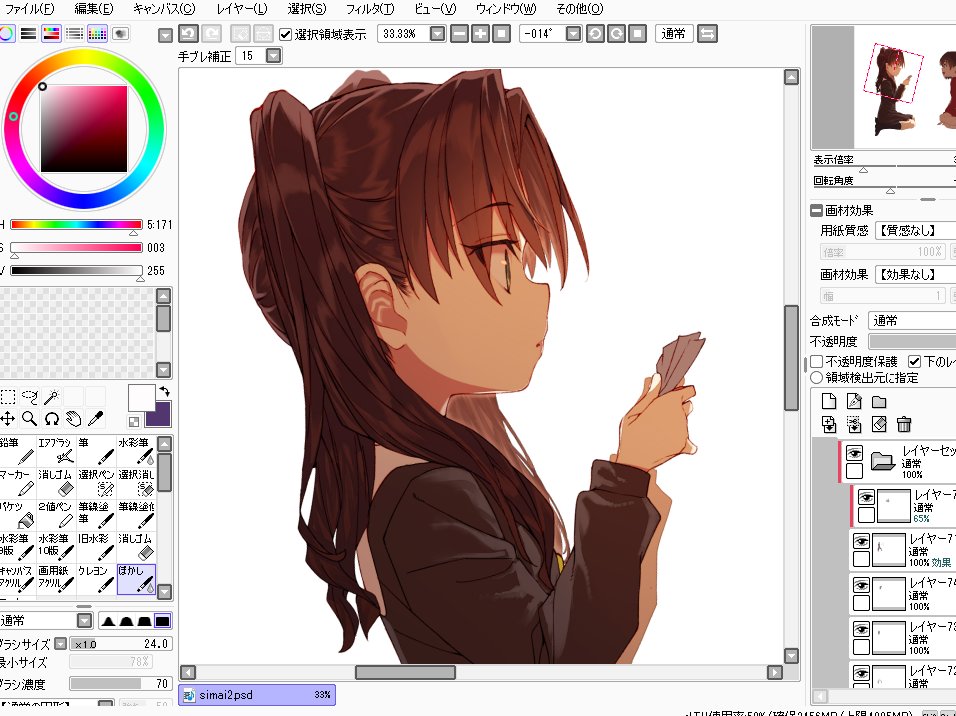956x716 pixels.
Task: Choose the マーカー marker tool
Action: (17, 482)
